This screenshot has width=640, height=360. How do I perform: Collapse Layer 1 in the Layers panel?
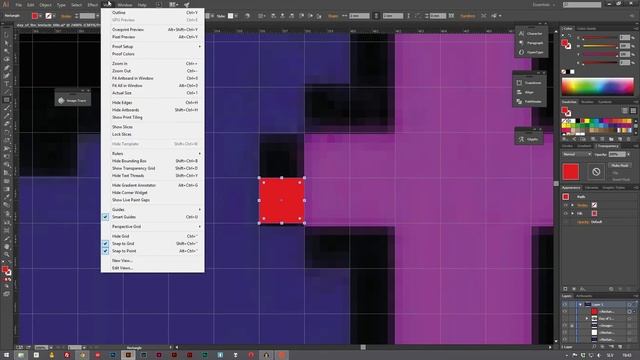tap(580, 304)
